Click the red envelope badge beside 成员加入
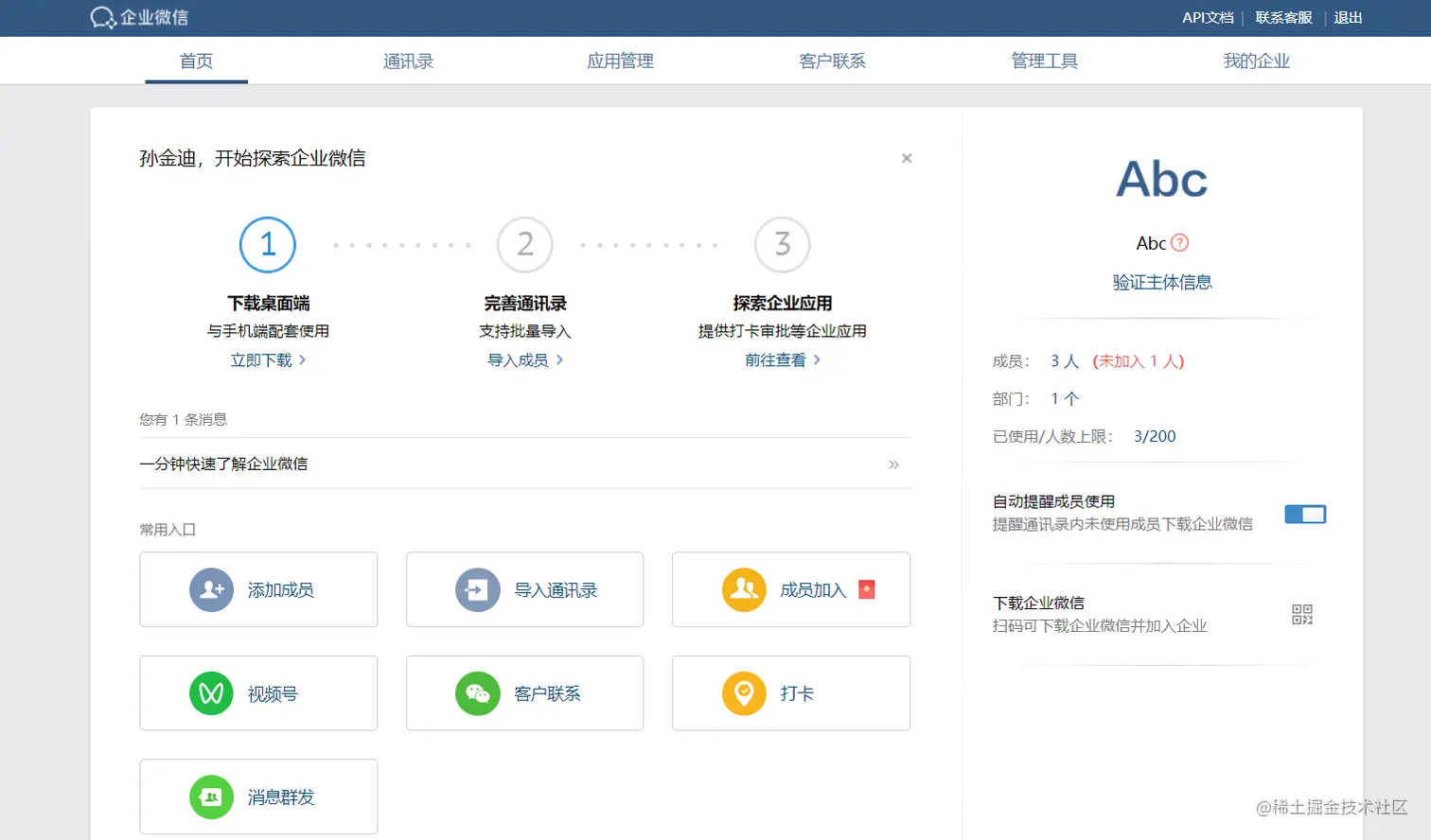The width and height of the screenshot is (1431, 840). pyautogui.click(x=866, y=589)
